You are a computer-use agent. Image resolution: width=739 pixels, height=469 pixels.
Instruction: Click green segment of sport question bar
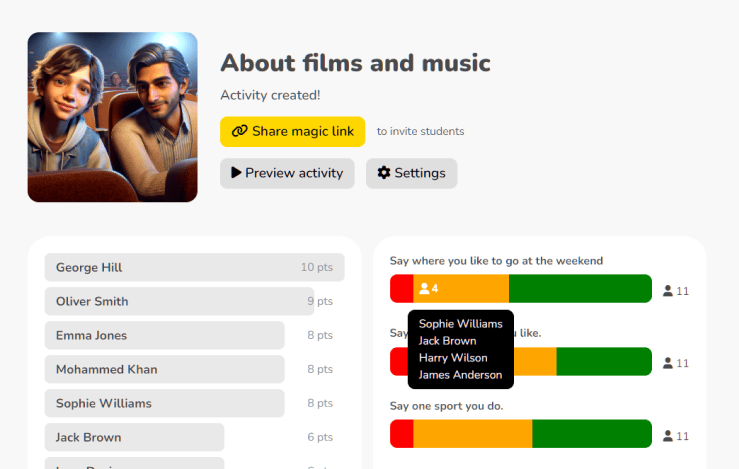[591, 434]
